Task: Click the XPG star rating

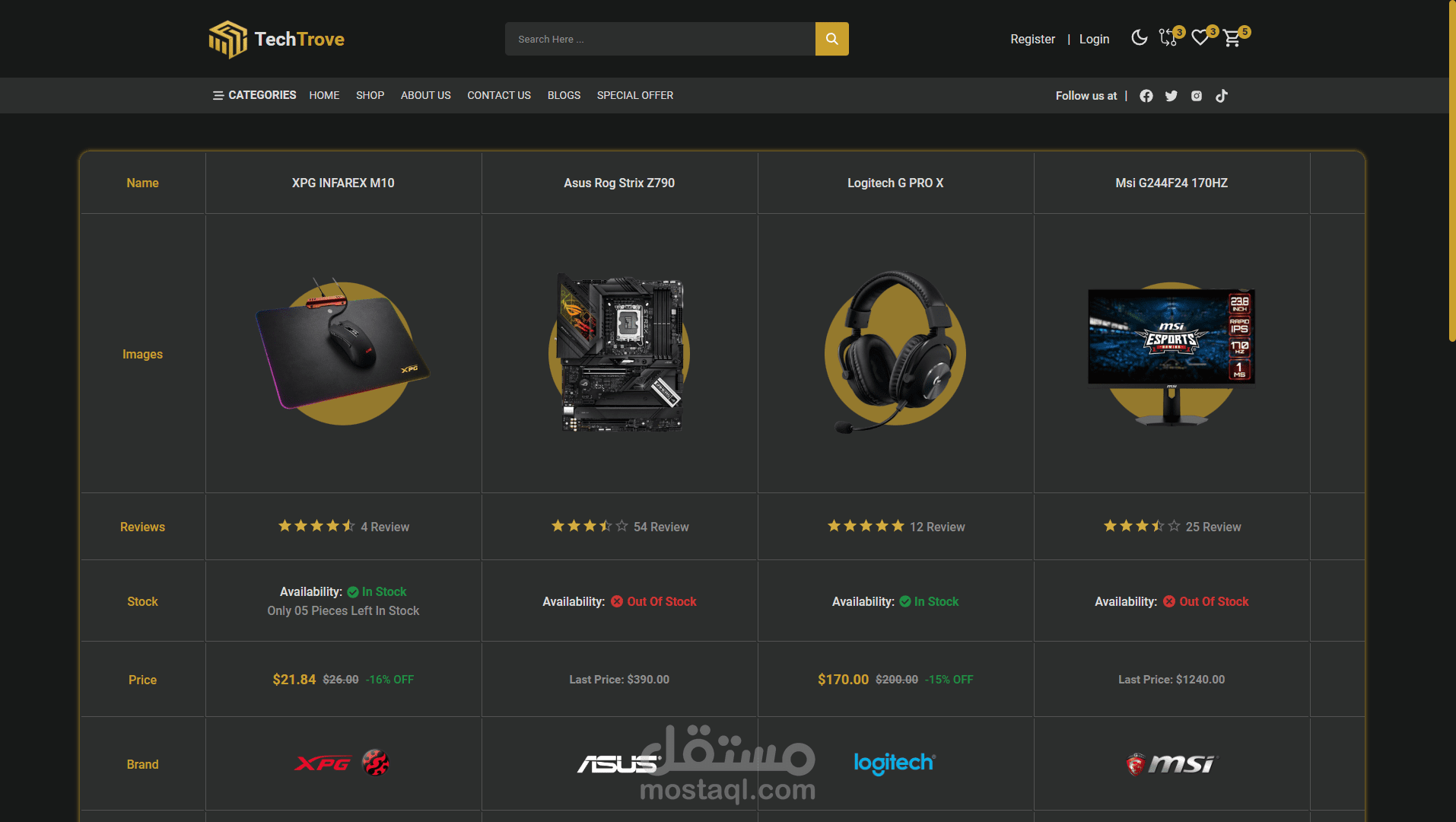Action: pyautogui.click(x=316, y=526)
